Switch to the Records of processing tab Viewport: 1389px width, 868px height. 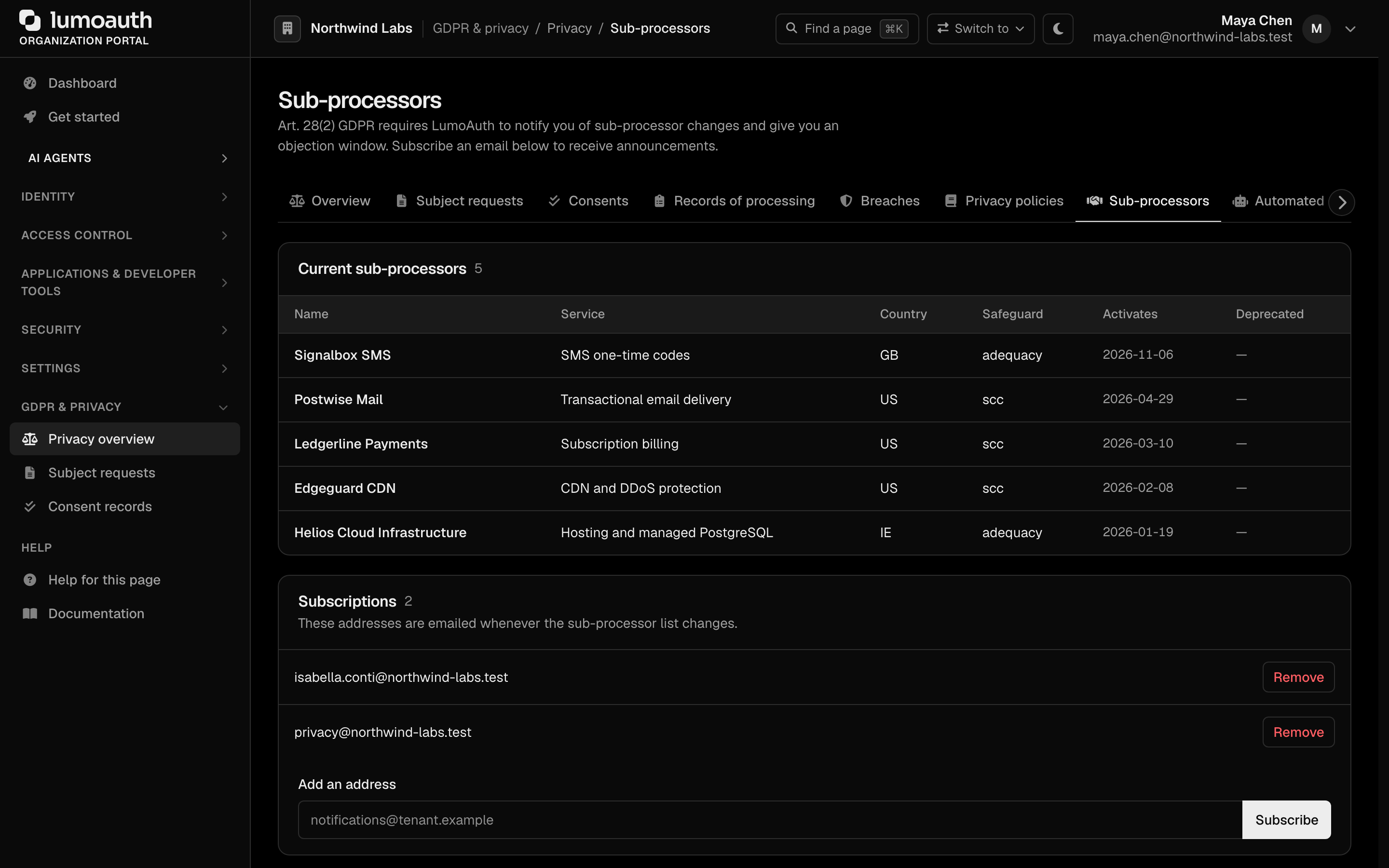735,201
